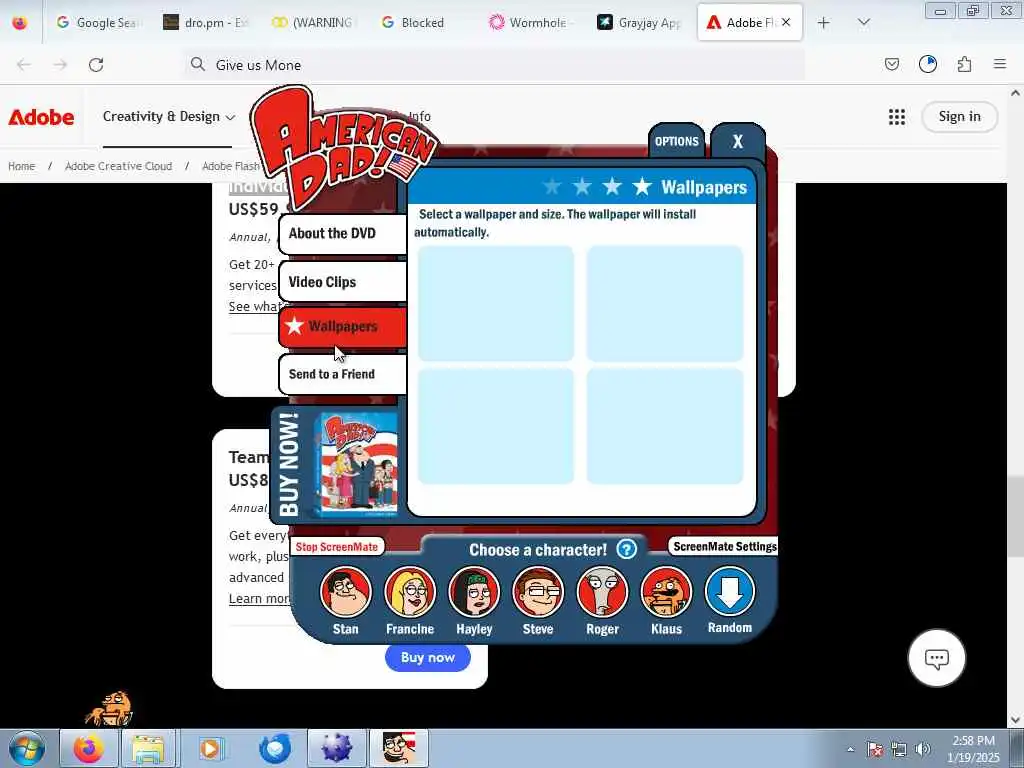Open a new browser tab
This screenshot has width=1024, height=768.
tap(824, 23)
